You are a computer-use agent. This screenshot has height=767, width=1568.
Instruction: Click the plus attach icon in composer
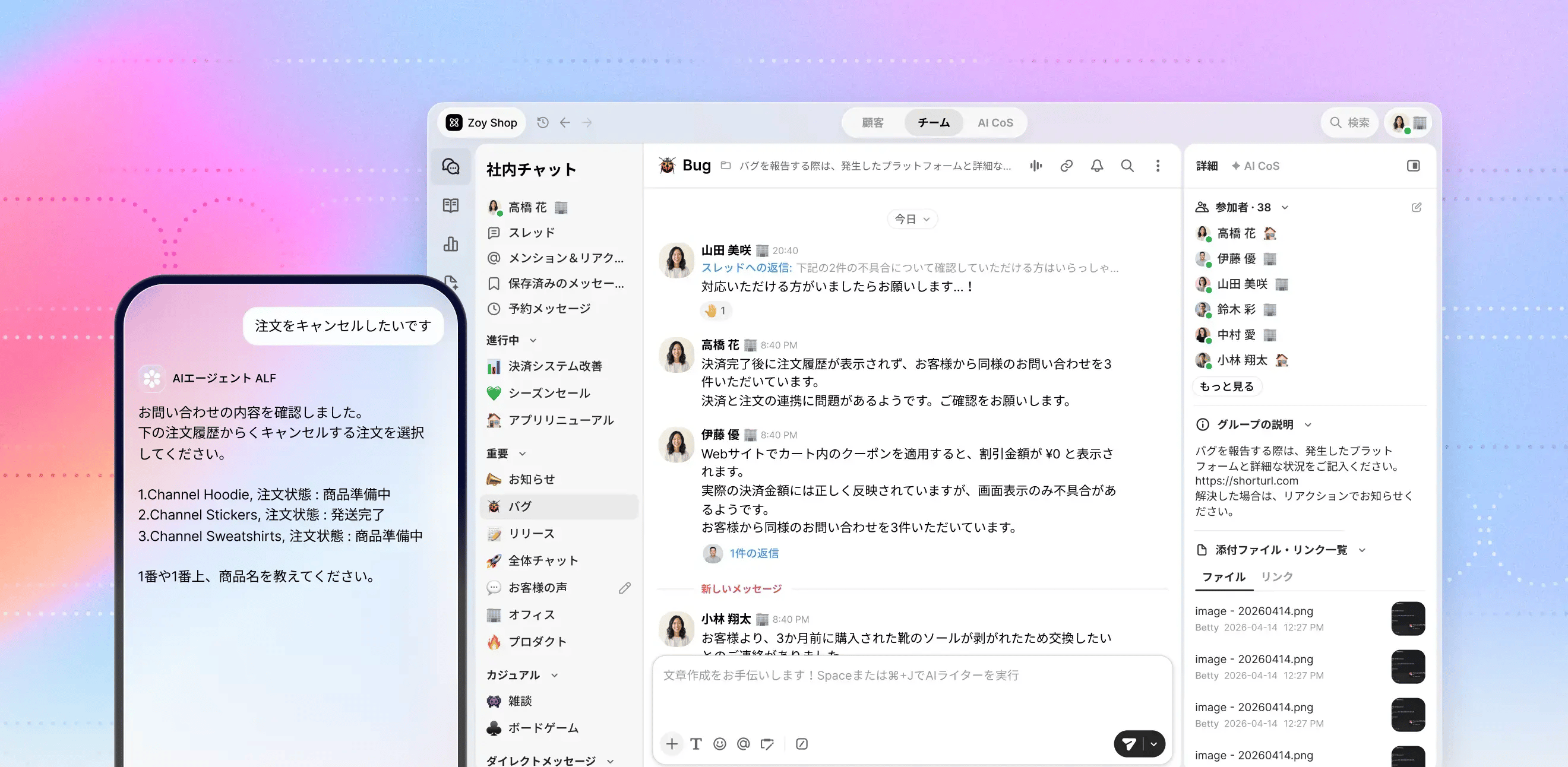672,743
